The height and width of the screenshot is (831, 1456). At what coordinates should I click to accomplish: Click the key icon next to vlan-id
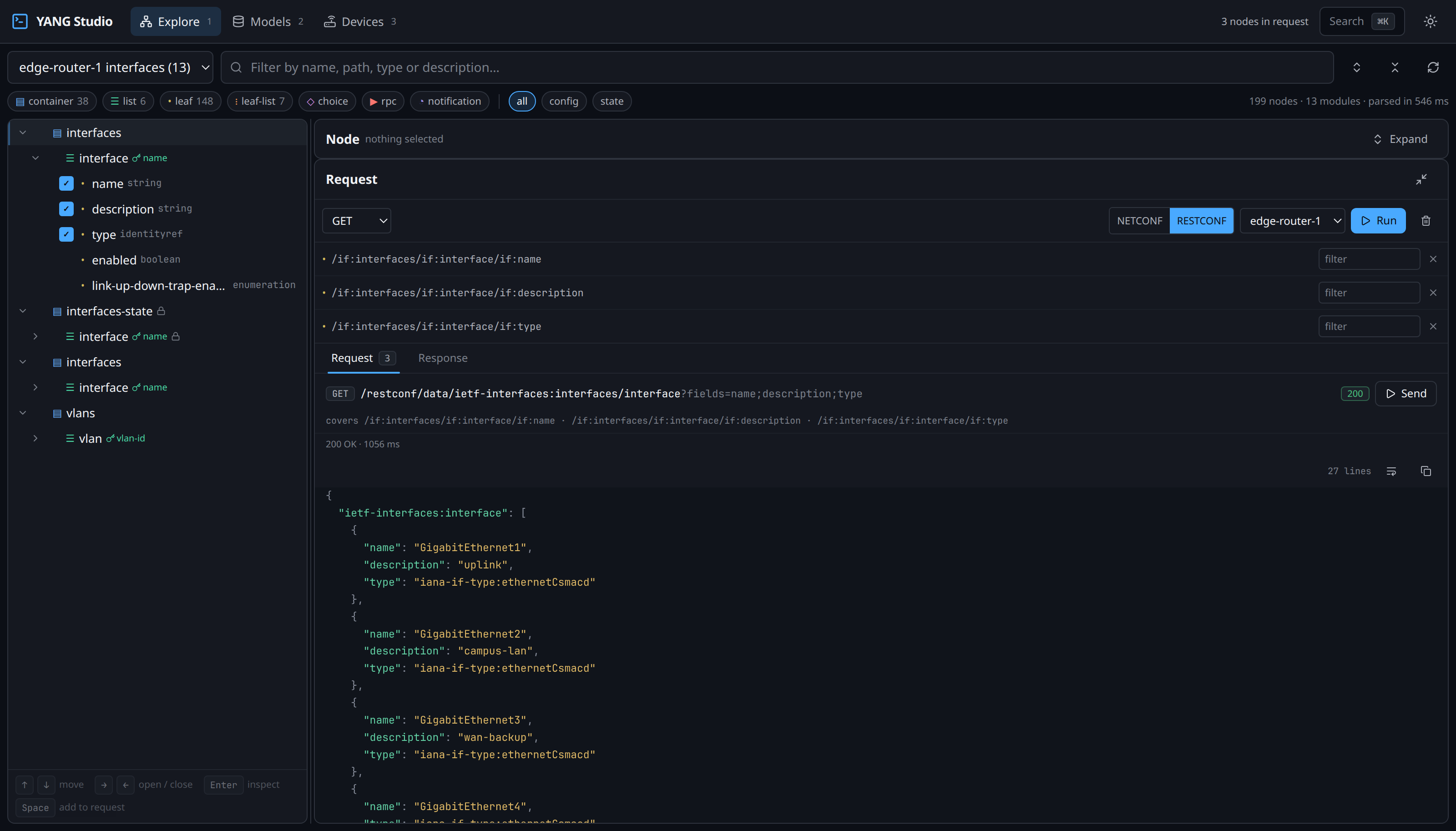110,438
